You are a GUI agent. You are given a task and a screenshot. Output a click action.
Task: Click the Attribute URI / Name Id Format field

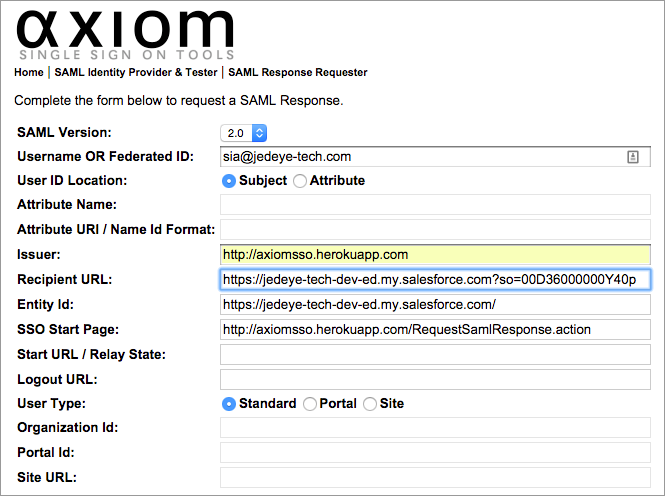pyautogui.click(x=435, y=230)
